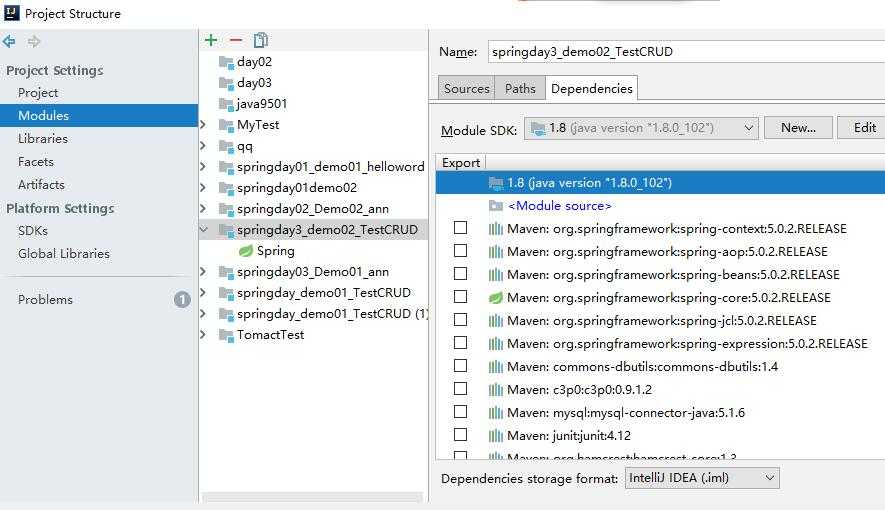The width and height of the screenshot is (885, 510).
Task: Open the Problems section
Action: 45,300
